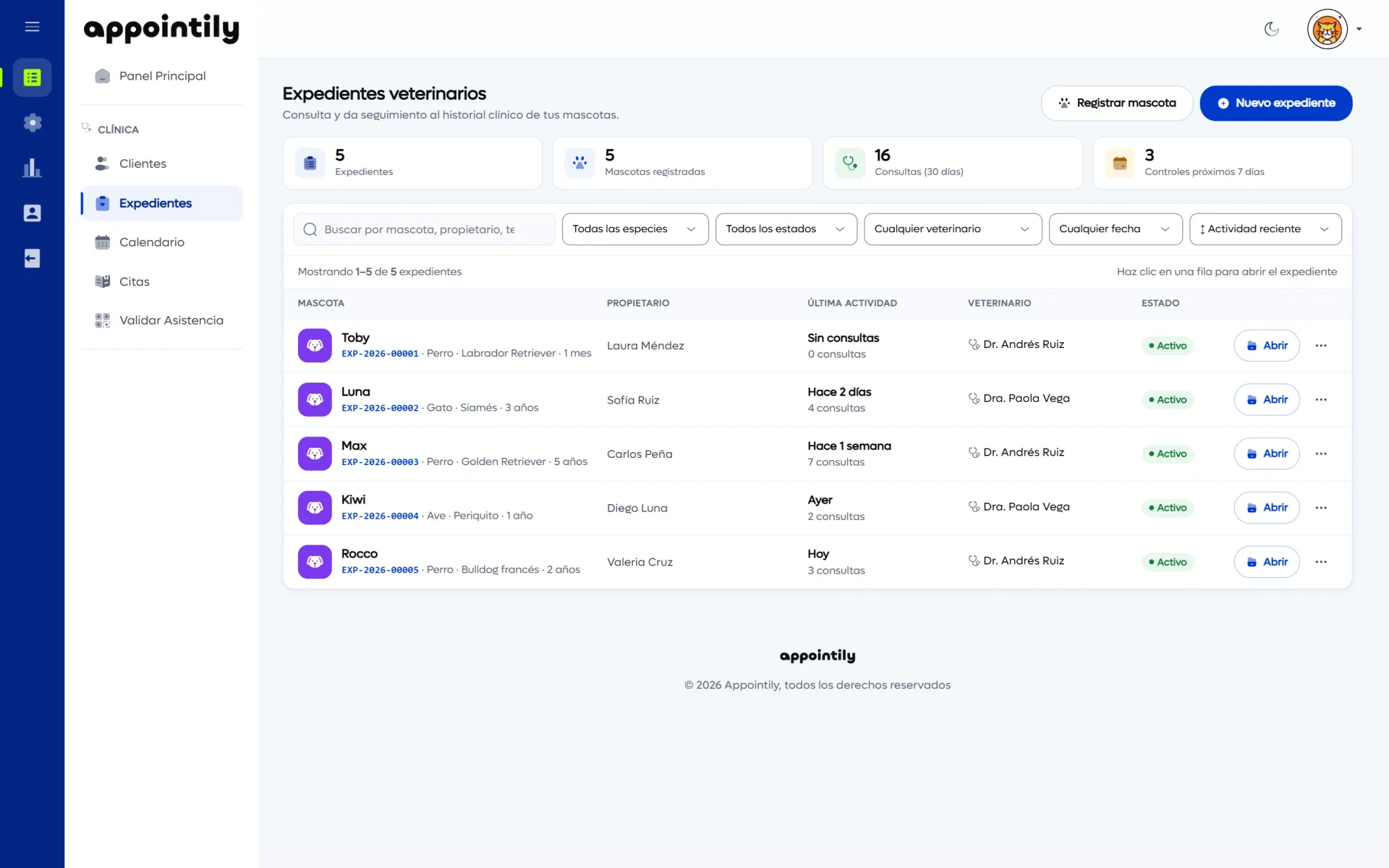This screenshot has width=1389, height=868.
Task: Select the bar chart statistics icon
Action: pos(32,168)
